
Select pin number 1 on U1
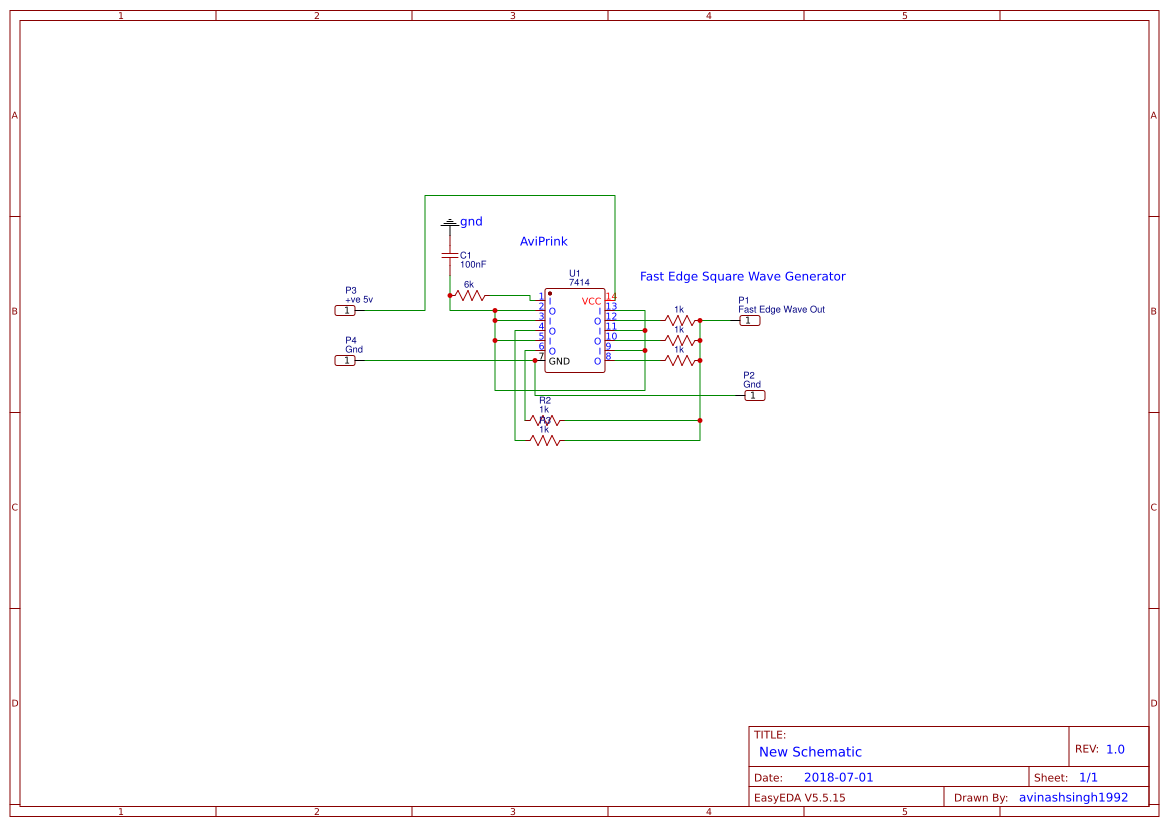pyautogui.click(x=541, y=297)
